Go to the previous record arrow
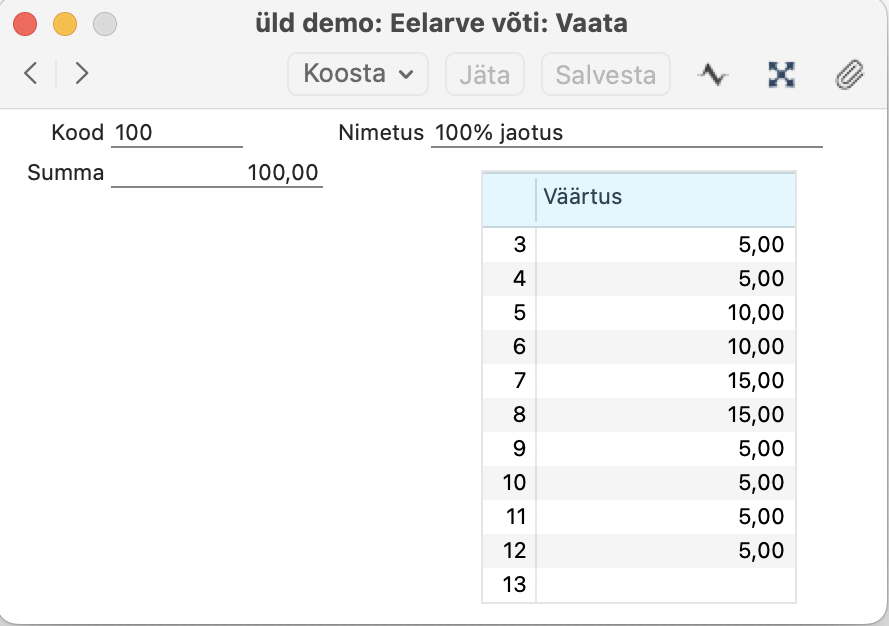Viewport: 889px width, 626px height. tap(31, 73)
